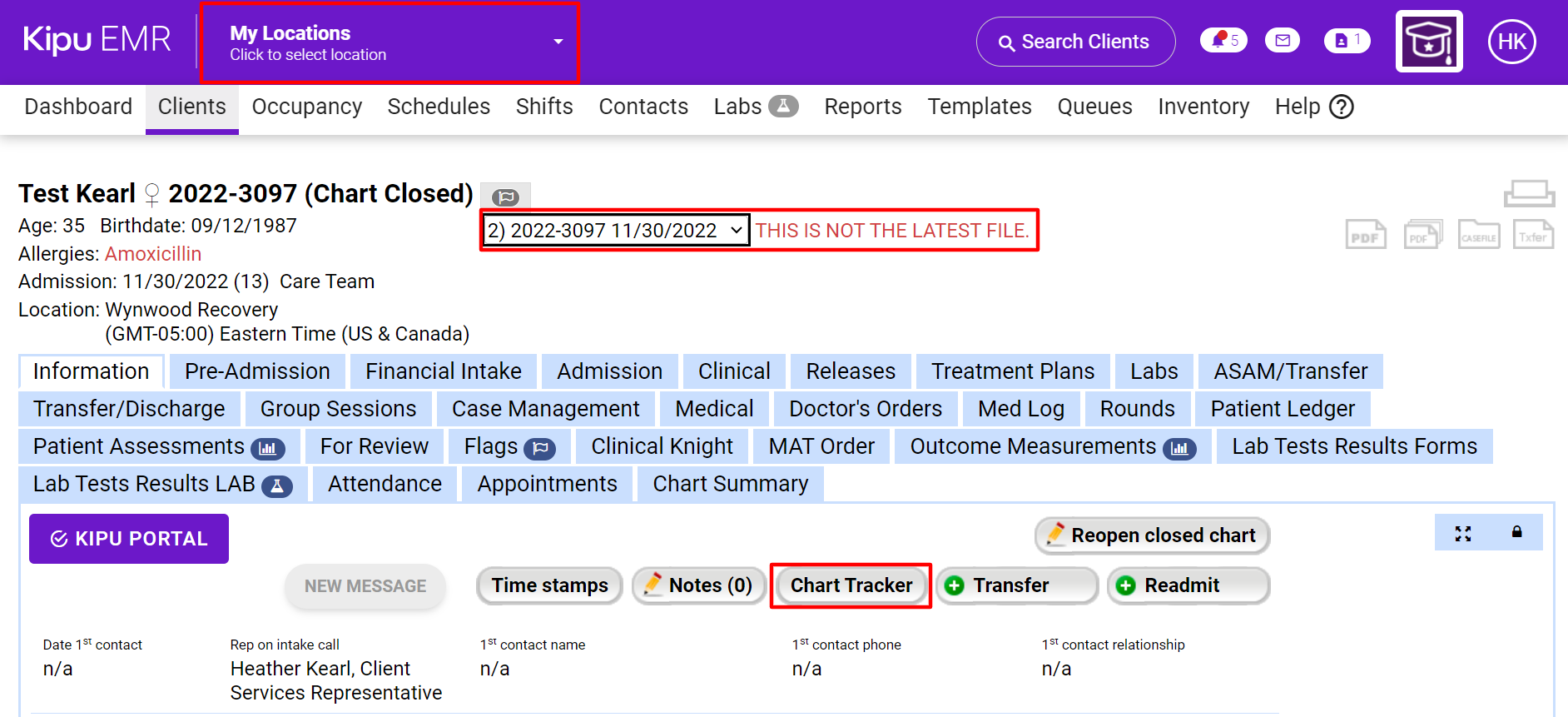Click the multi-page PDF icon
This screenshot has width=1568, height=717.
(1422, 235)
